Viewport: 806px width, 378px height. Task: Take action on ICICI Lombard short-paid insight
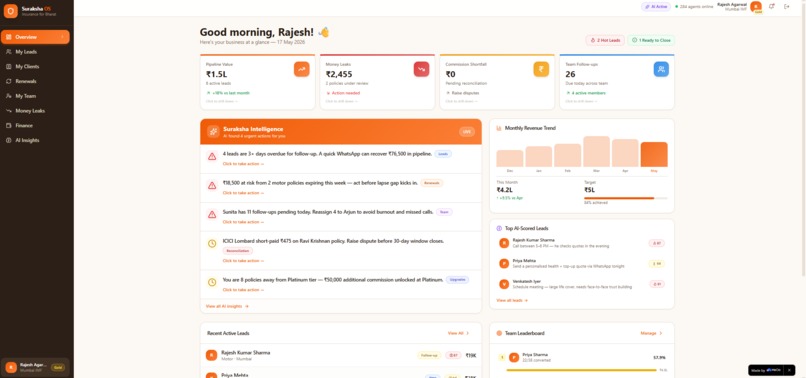[x=243, y=261]
